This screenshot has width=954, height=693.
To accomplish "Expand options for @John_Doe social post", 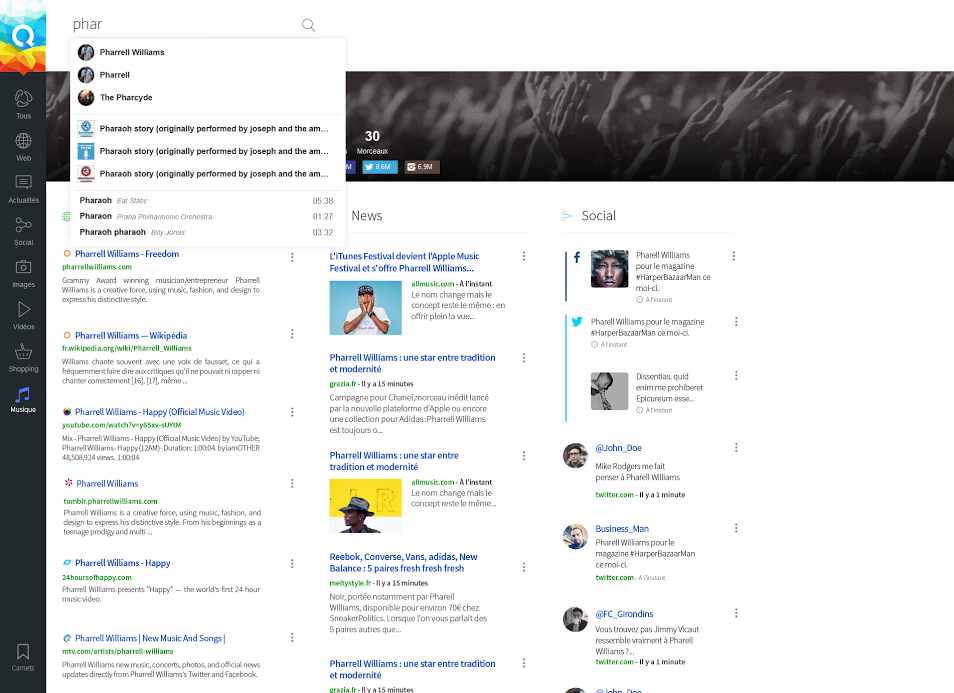I will pyautogui.click(x=736, y=448).
